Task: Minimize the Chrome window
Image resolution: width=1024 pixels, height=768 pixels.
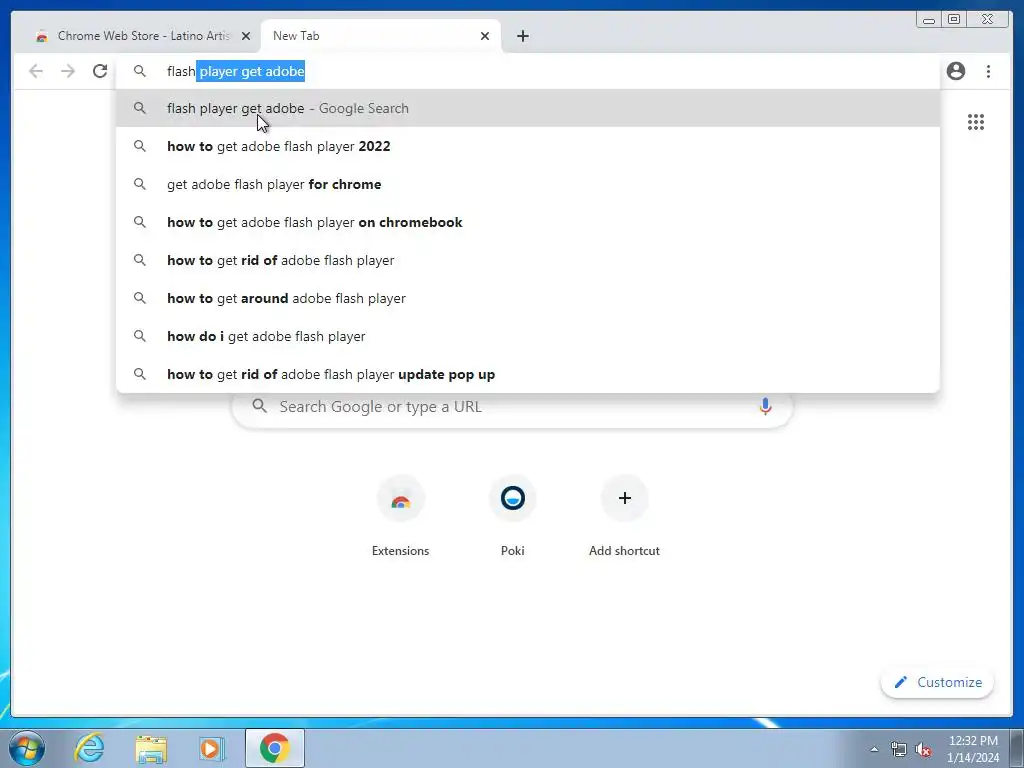Action: [x=929, y=20]
